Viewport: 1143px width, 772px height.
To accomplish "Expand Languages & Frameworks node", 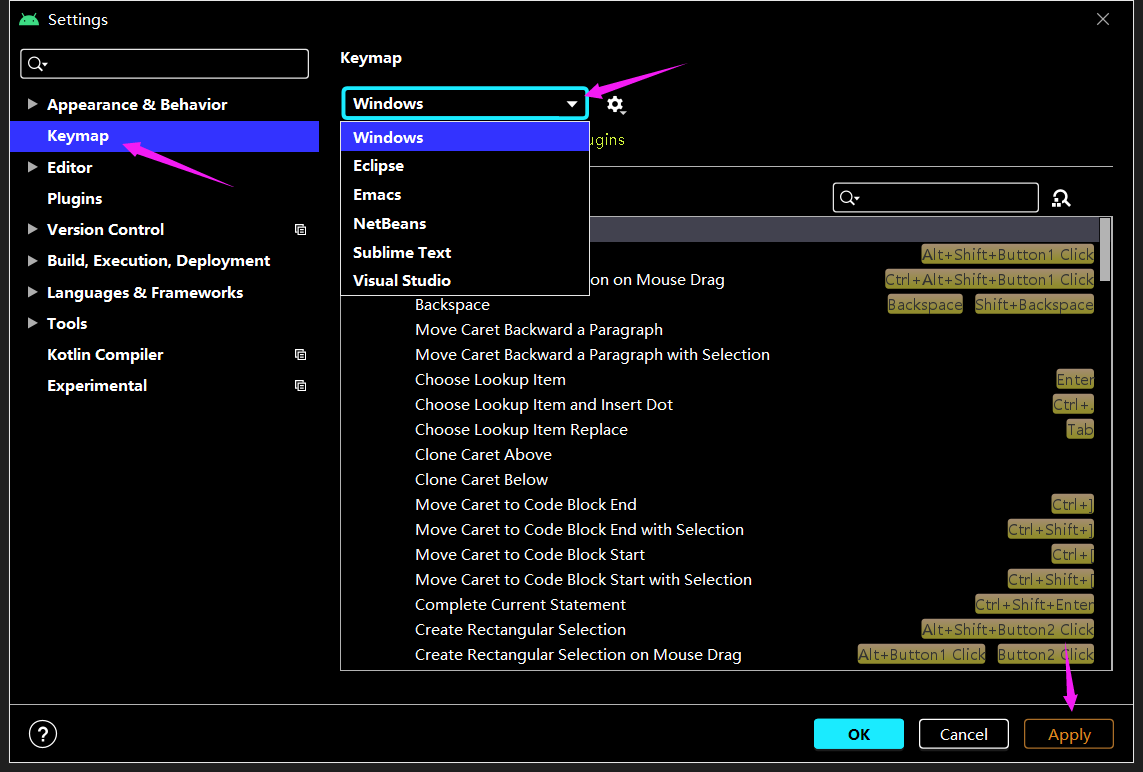I will pyautogui.click(x=32, y=292).
